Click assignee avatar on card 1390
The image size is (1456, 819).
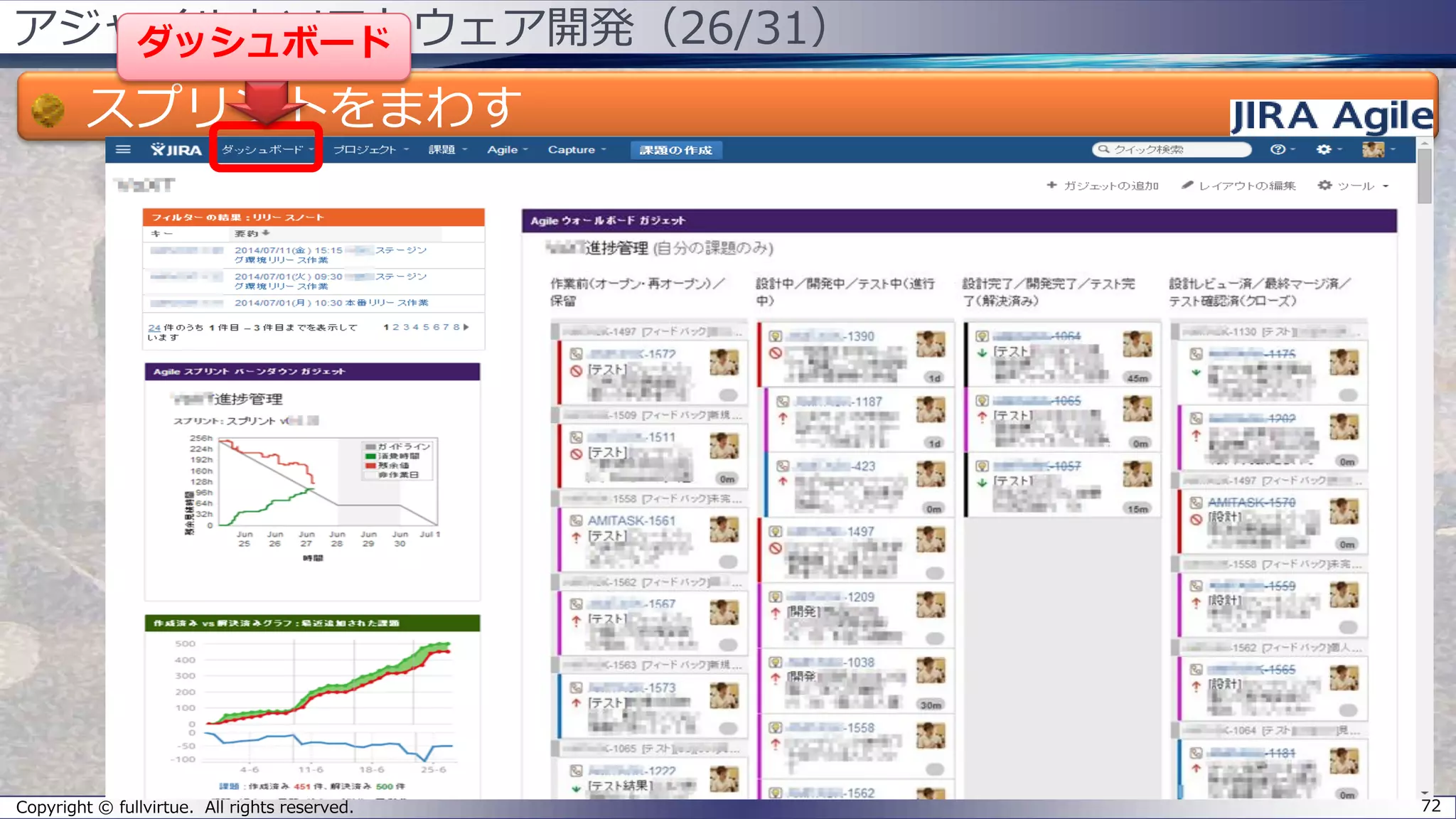pyautogui.click(x=931, y=345)
